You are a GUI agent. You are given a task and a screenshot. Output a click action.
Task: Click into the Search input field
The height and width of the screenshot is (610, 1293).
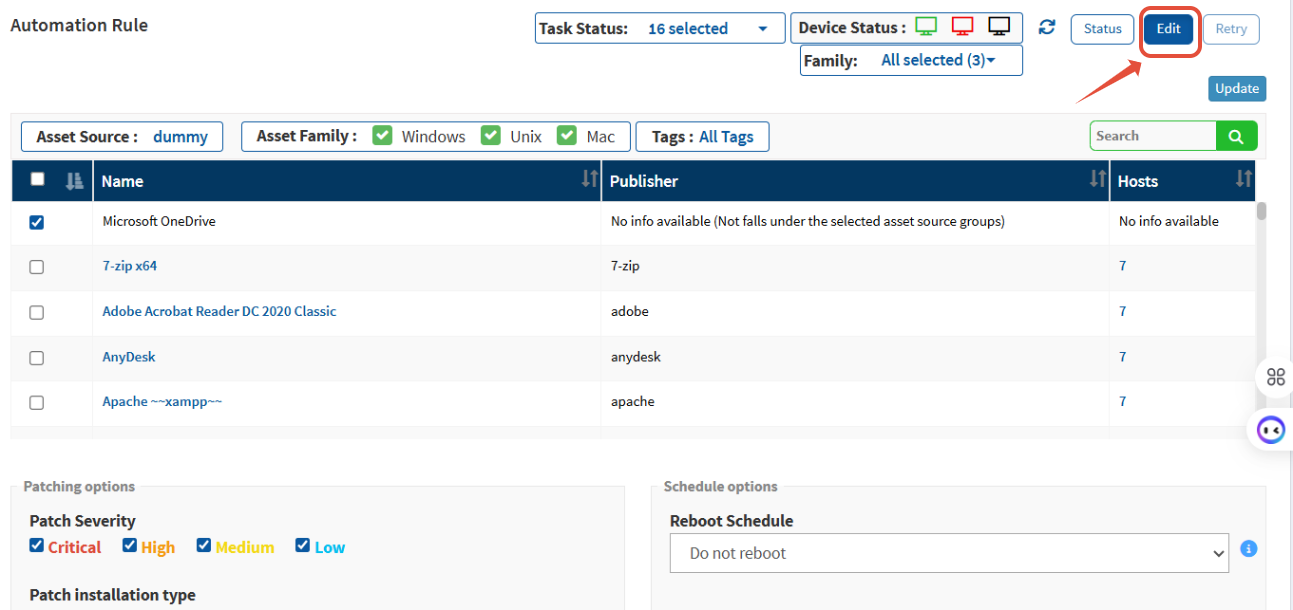pos(1153,136)
